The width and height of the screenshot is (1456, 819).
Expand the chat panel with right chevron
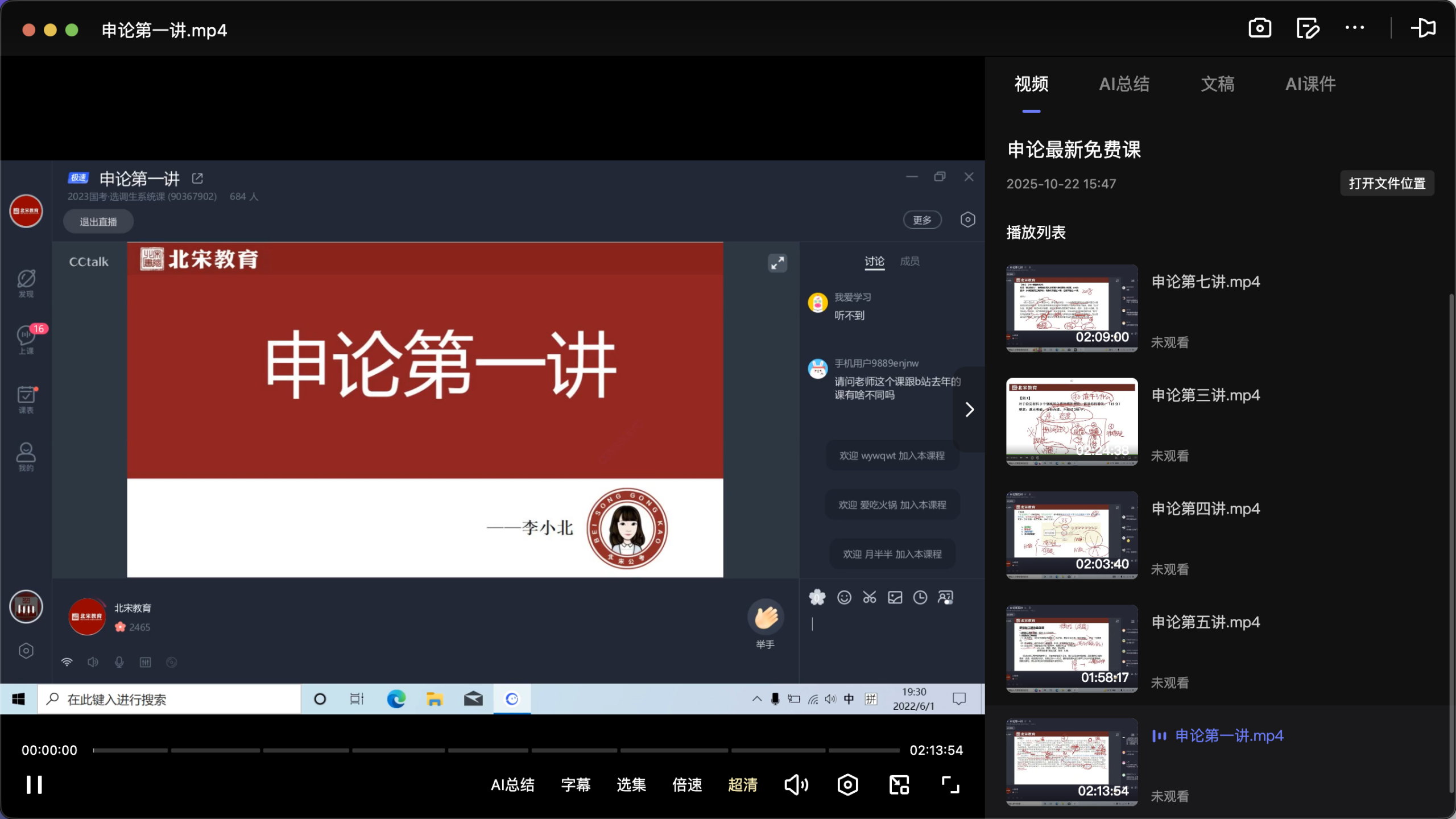[968, 409]
